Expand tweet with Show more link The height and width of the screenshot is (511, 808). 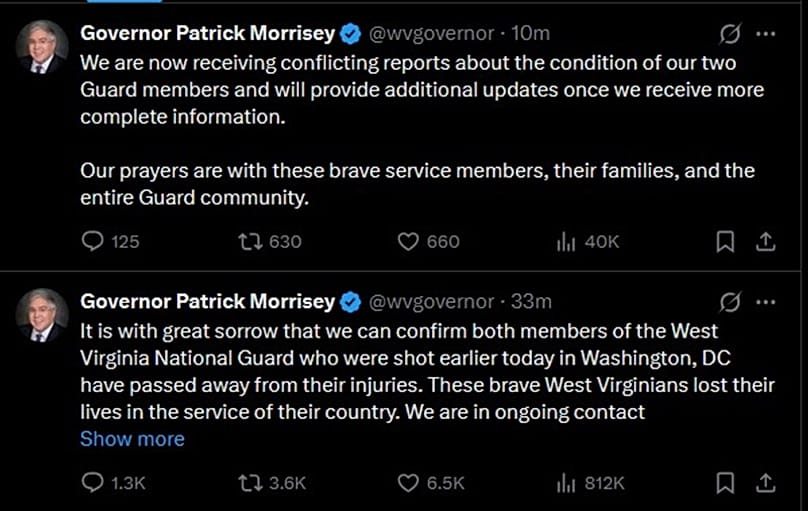click(132, 439)
